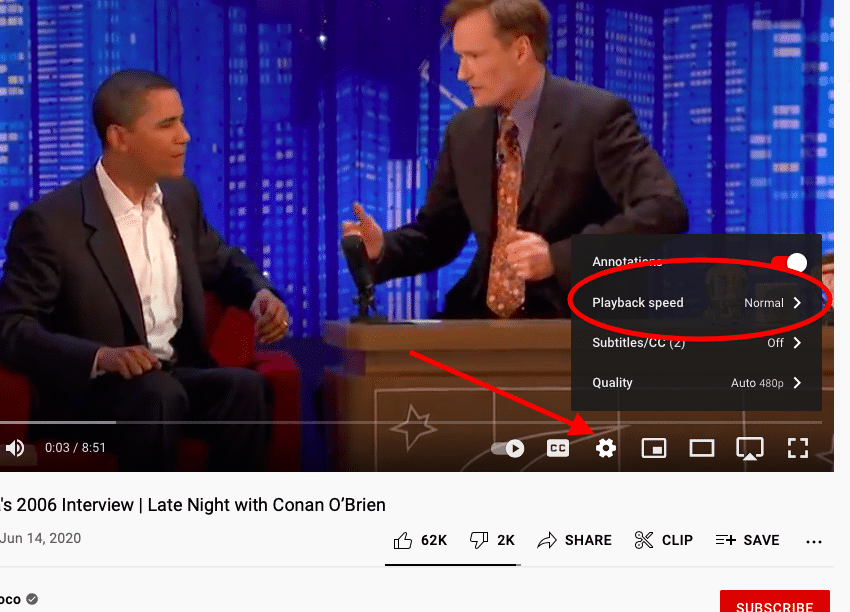Cast video with AirPlay icon
850x612 pixels.
(750, 448)
